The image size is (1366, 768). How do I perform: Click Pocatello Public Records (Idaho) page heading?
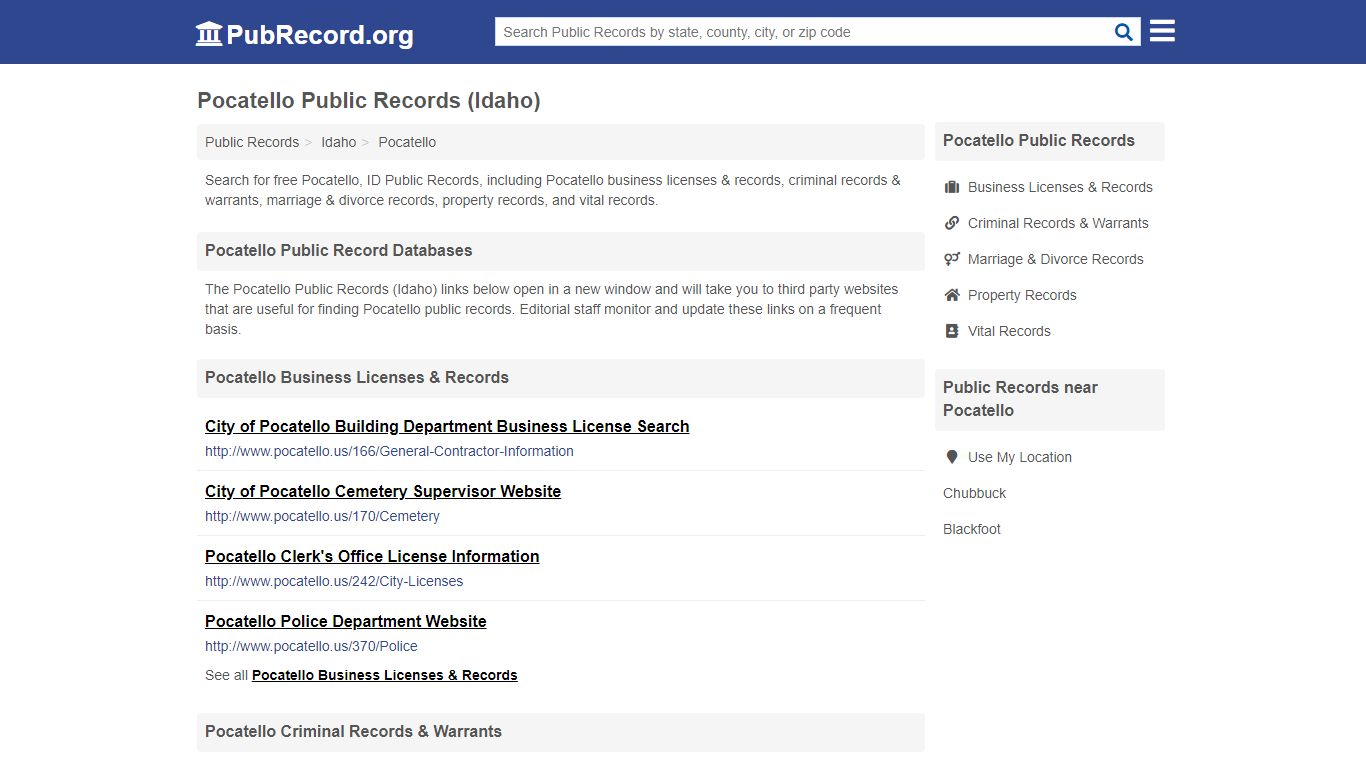point(369,100)
